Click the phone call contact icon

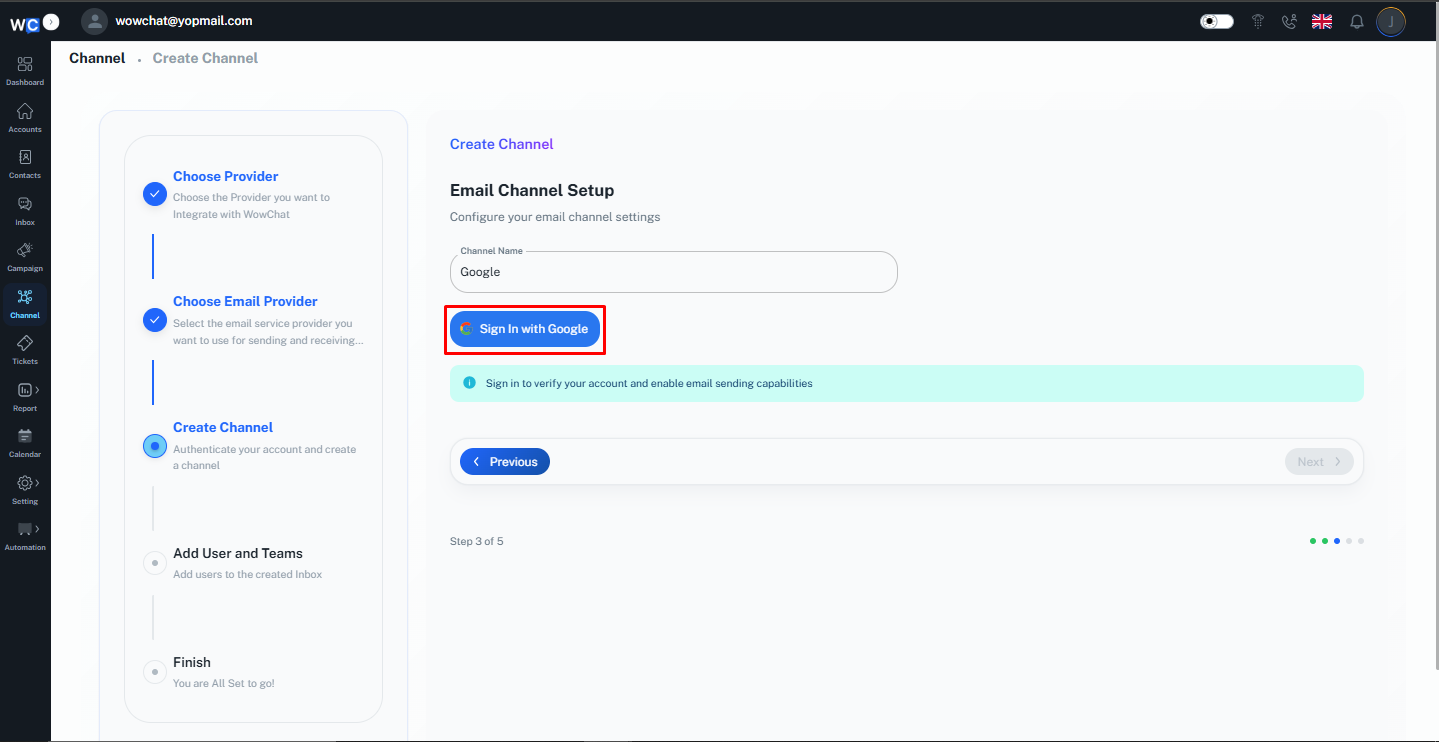(1288, 21)
